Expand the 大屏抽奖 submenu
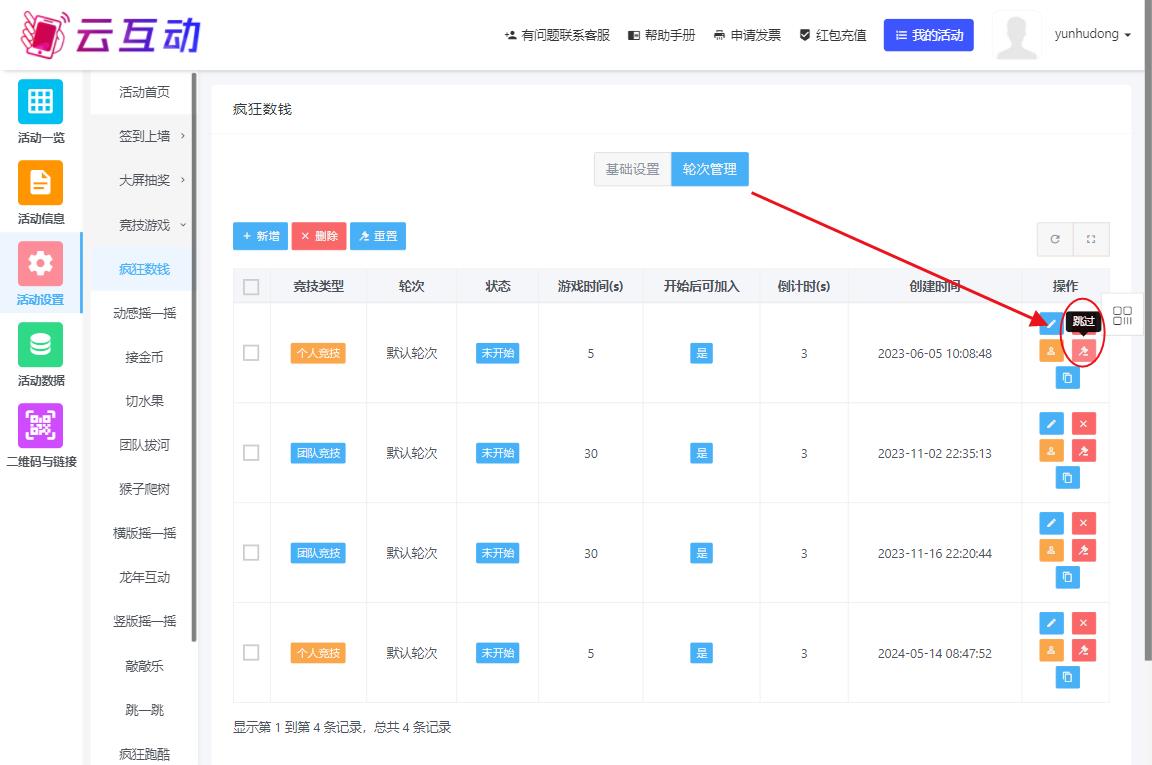This screenshot has height=765, width=1152. point(144,180)
